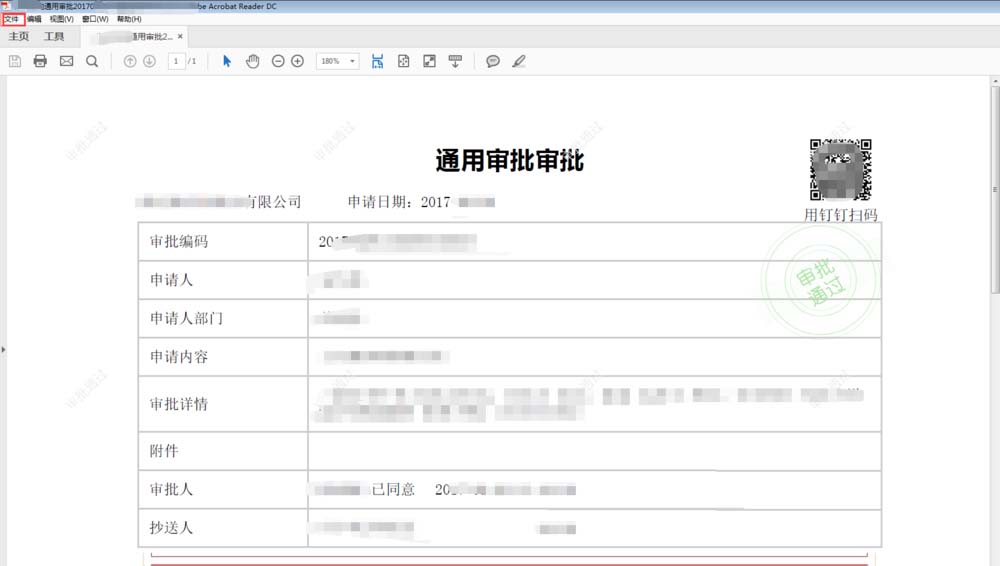Expand the left navigation pane arrow
This screenshot has width=1000, height=566.
pos(3,350)
